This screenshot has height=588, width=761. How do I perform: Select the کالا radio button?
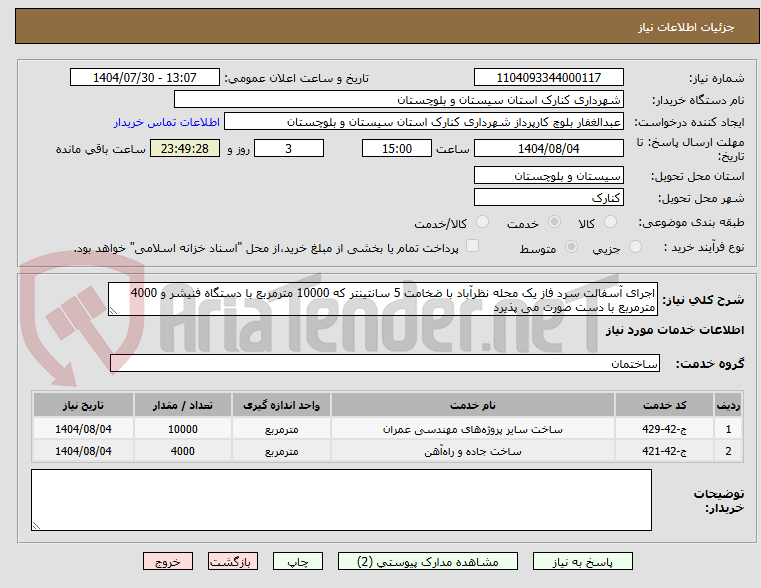tap(610, 222)
